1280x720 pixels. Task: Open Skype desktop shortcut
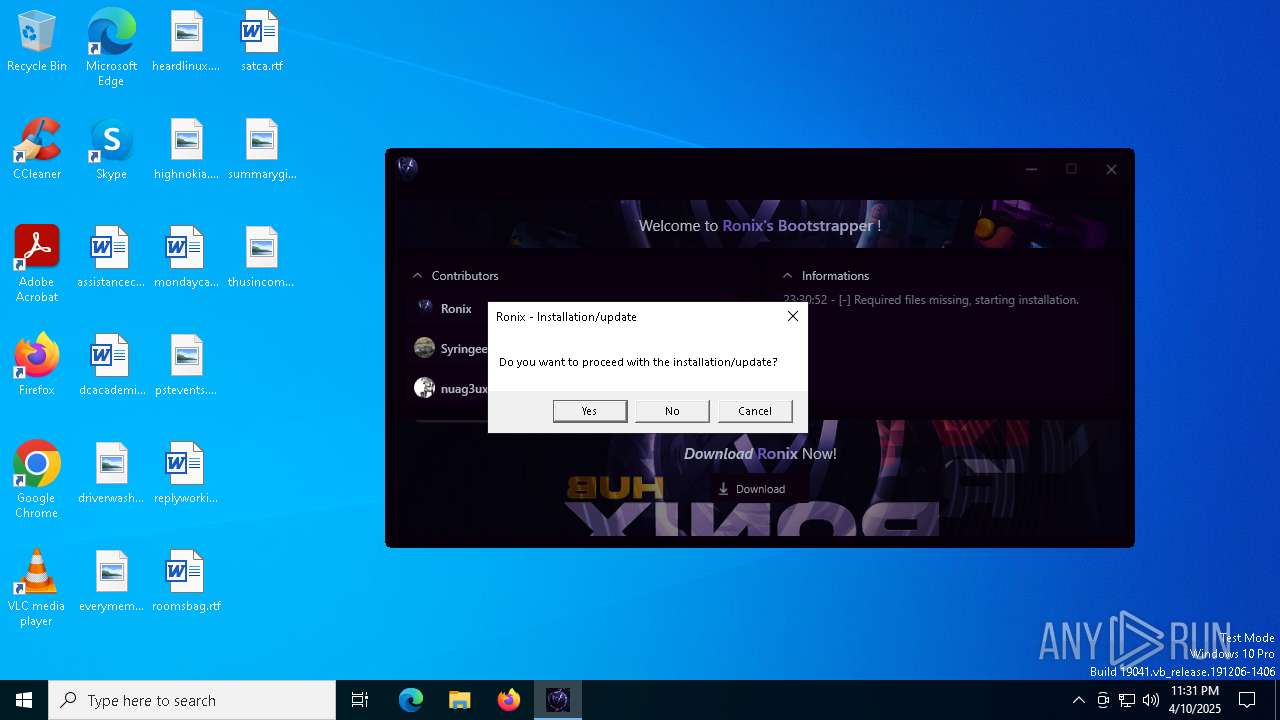click(x=111, y=150)
